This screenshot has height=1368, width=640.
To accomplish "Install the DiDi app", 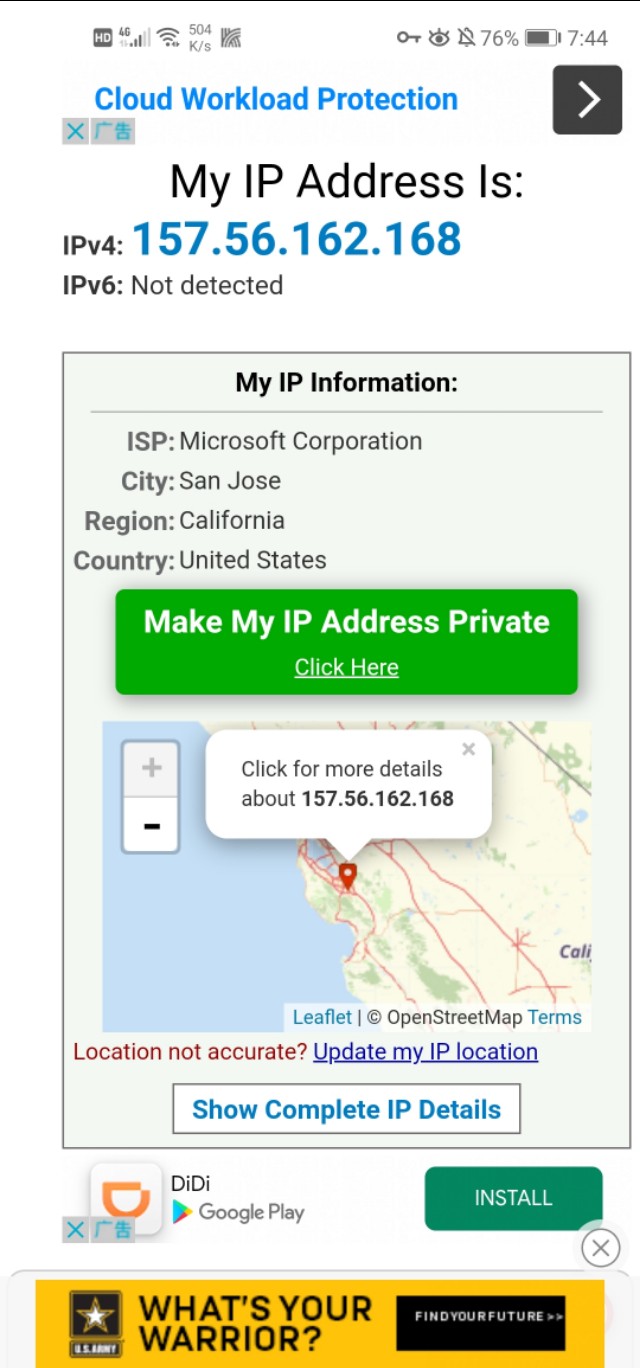I will pos(513,1198).
